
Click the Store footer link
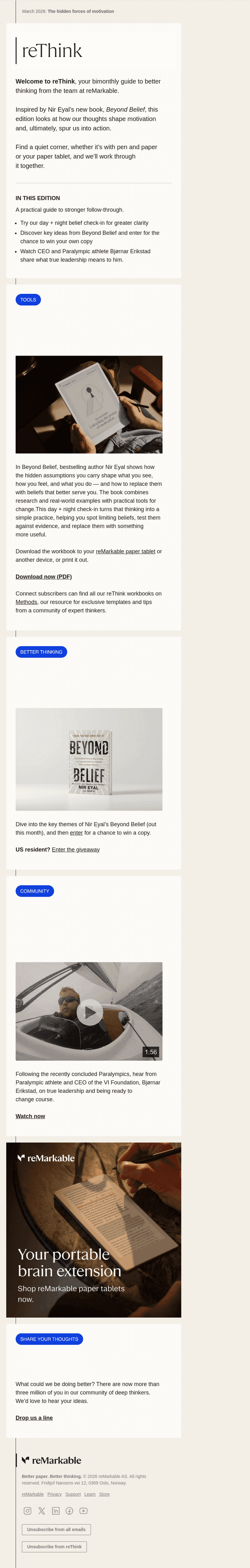click(x=105, y=1494)
